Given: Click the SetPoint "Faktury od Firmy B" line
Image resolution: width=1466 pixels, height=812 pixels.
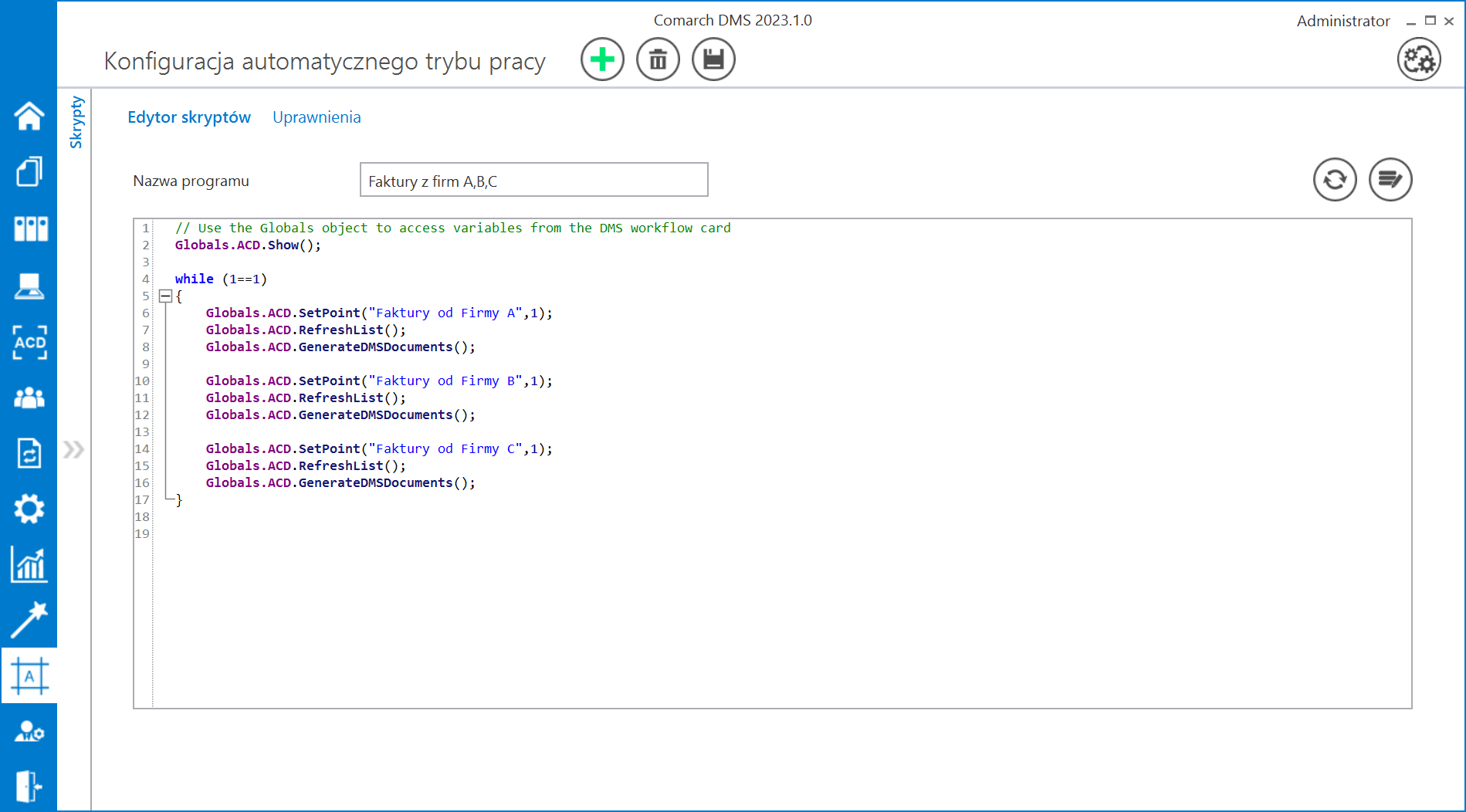Looking at the screenshot, I should (379, 381).
